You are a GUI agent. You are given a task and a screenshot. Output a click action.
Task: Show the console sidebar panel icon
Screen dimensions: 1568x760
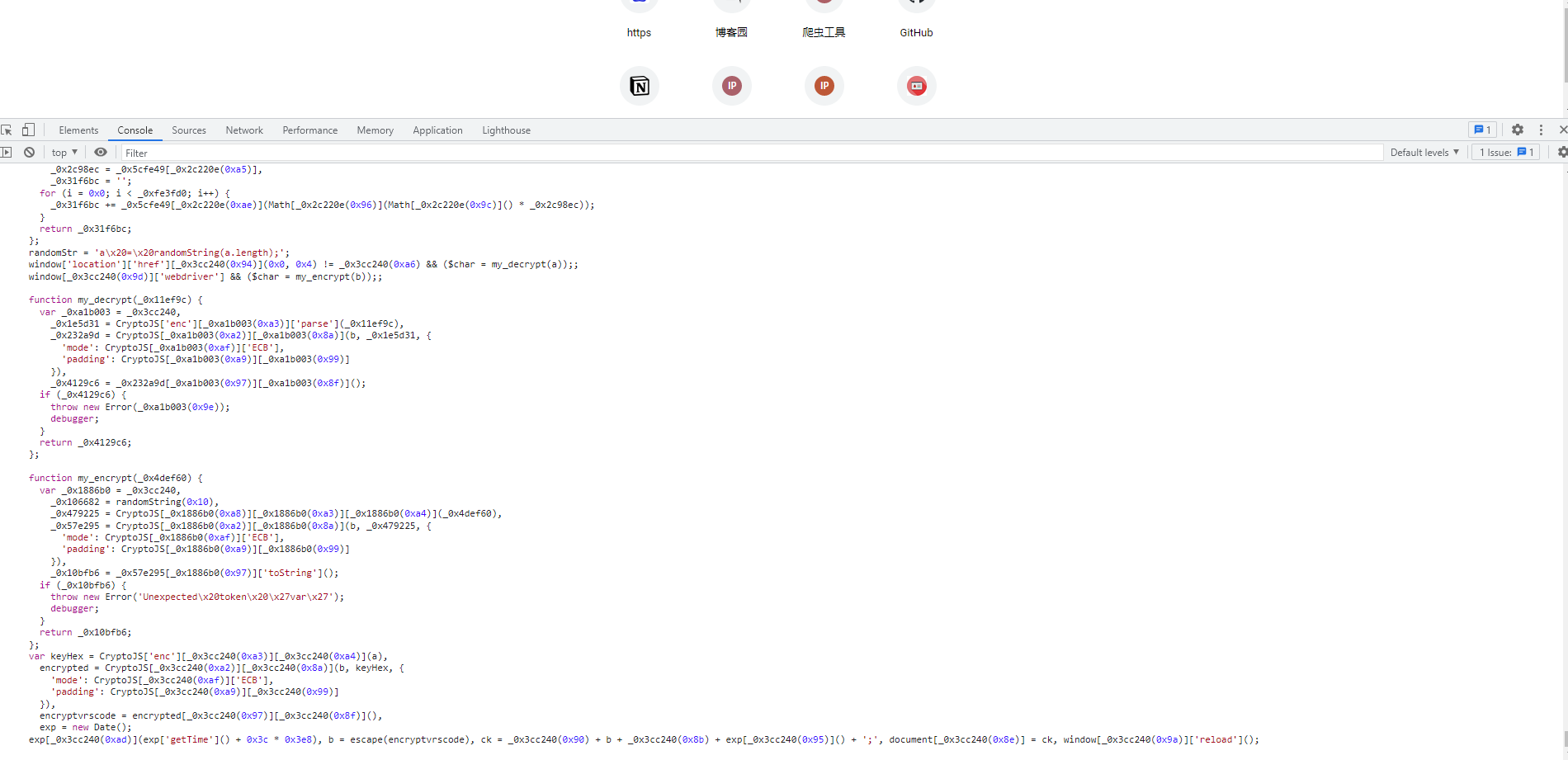[7, 152]
